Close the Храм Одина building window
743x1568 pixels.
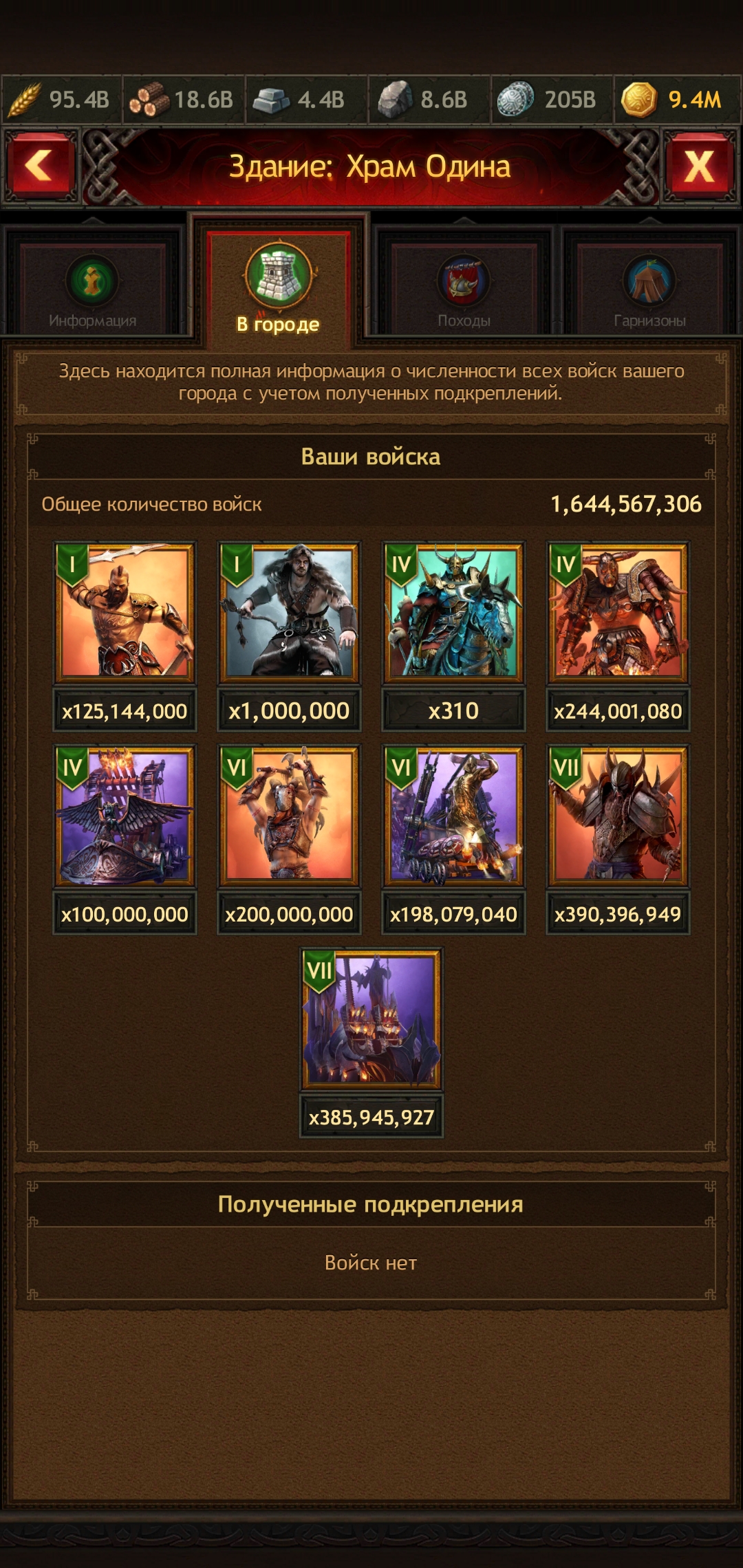pos(699,166)
